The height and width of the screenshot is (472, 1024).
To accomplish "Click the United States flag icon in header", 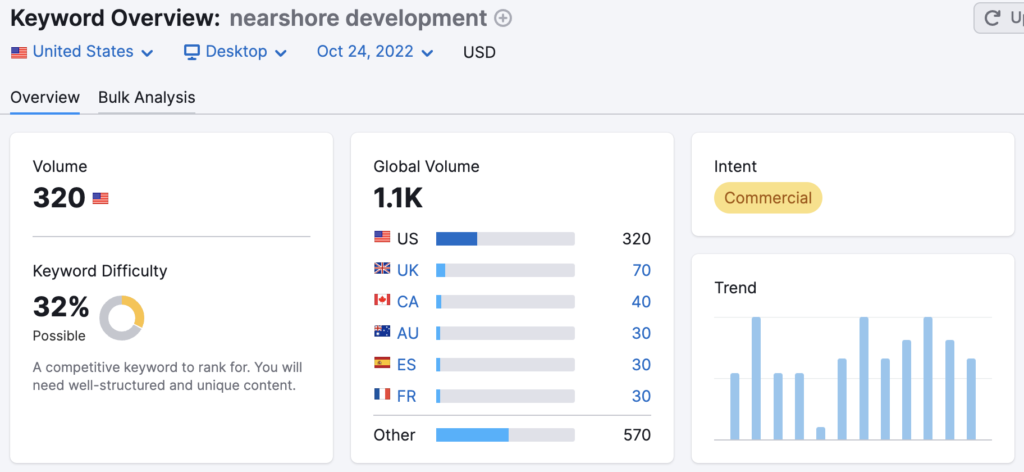I will click(19, 52).
